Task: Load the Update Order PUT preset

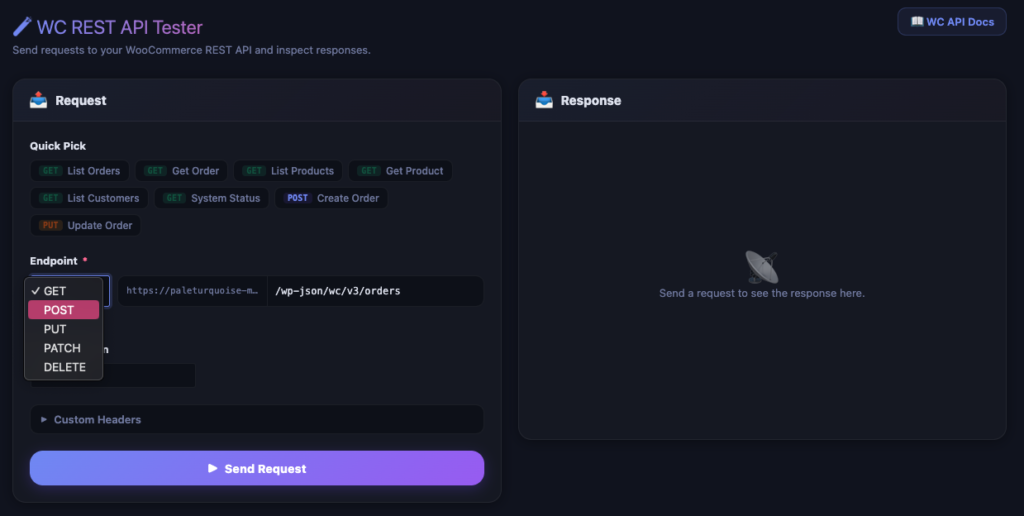Action: 86,225
